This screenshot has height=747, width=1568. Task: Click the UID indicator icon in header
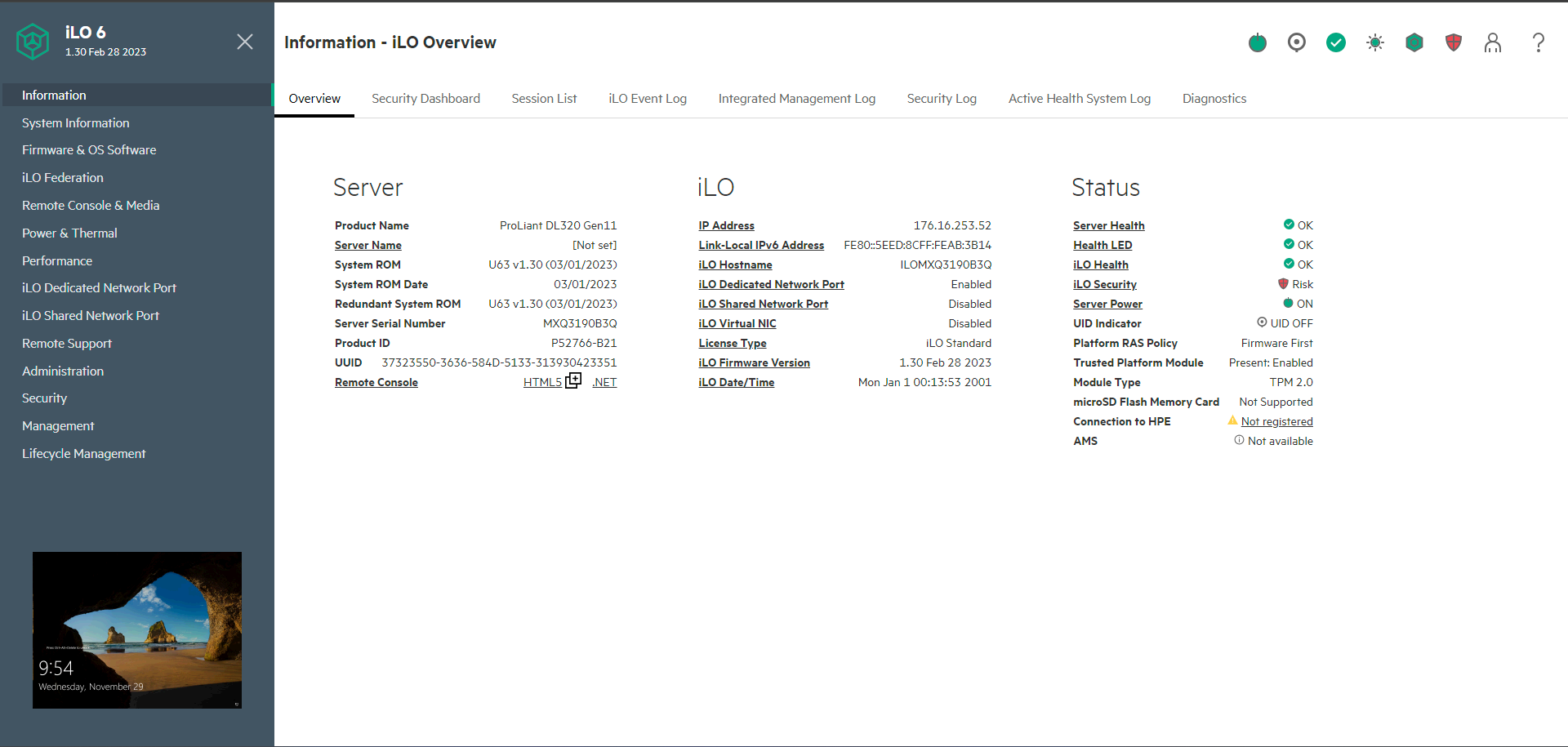tap(1297, 42)
